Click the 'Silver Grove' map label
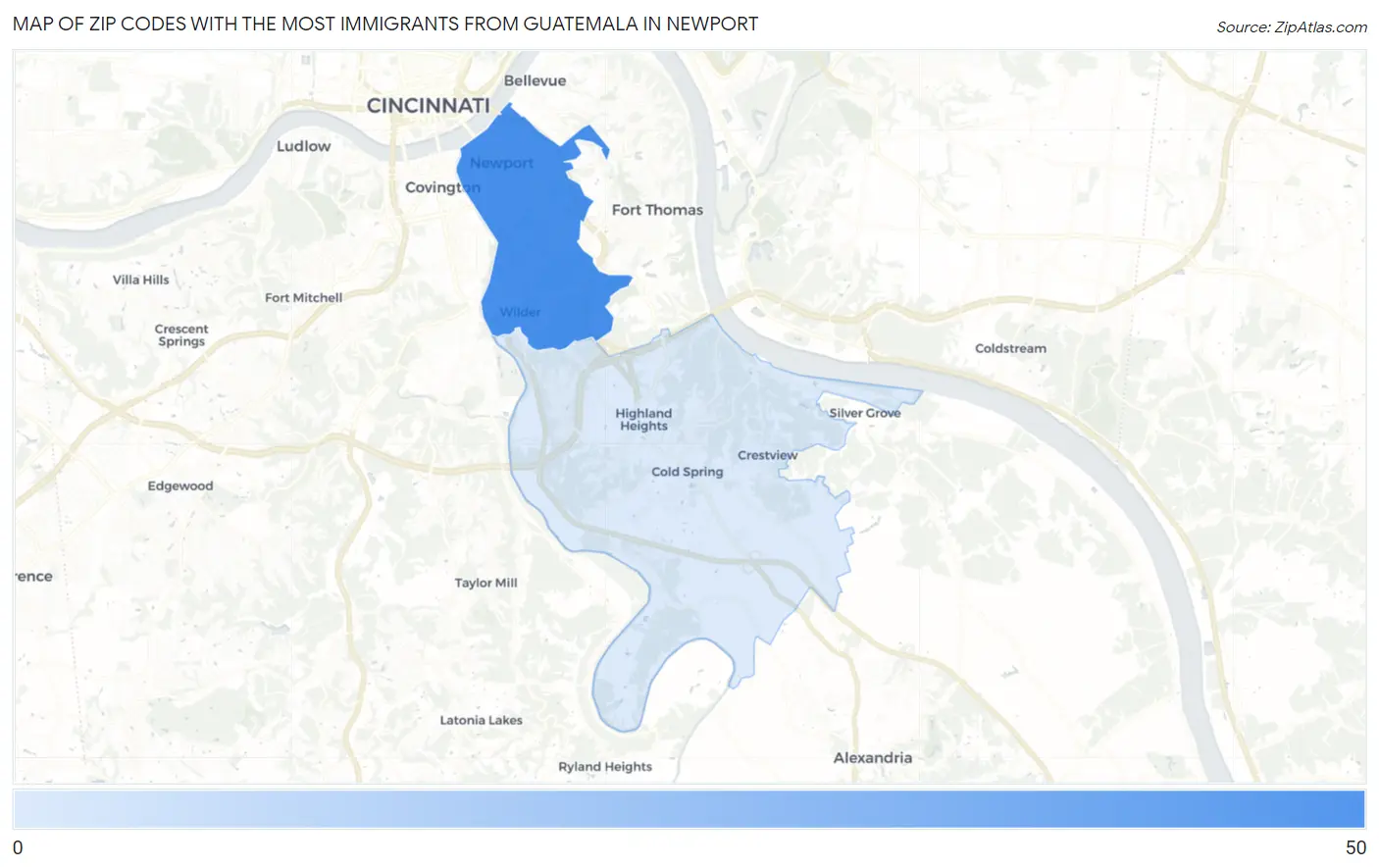Viewport: 1379px width, 868px height. pyautogui.click(x=864, y=413)
